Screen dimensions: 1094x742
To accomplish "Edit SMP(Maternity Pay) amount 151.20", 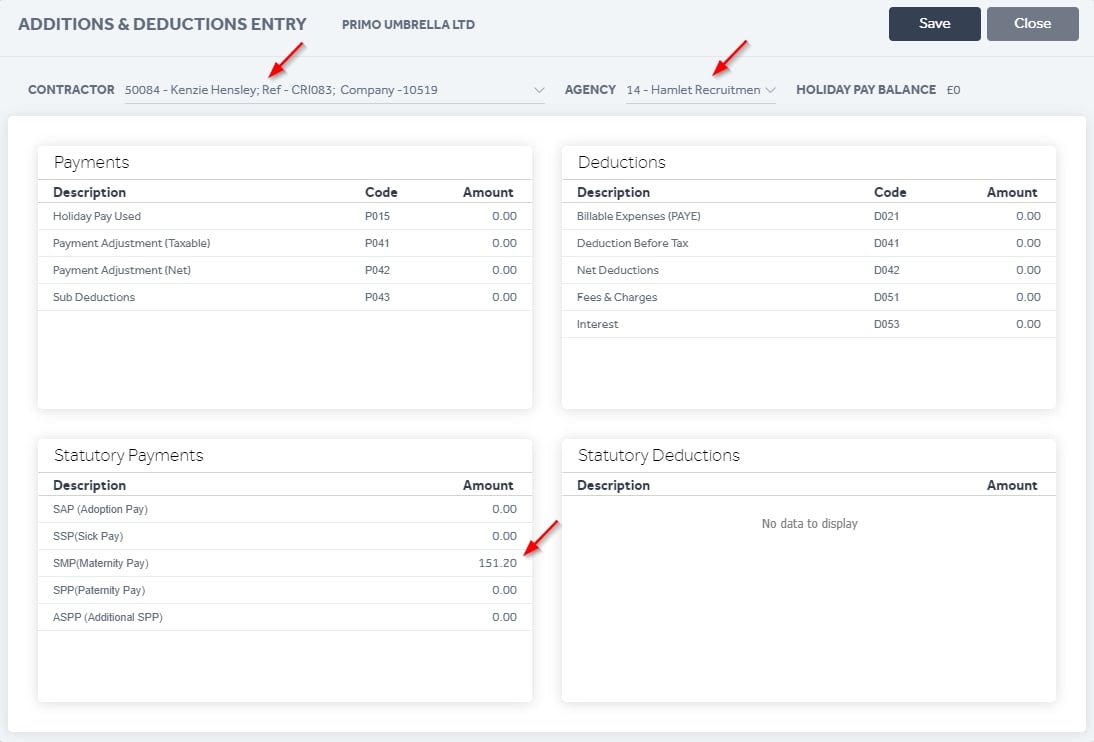I will (x=497, y=563).
